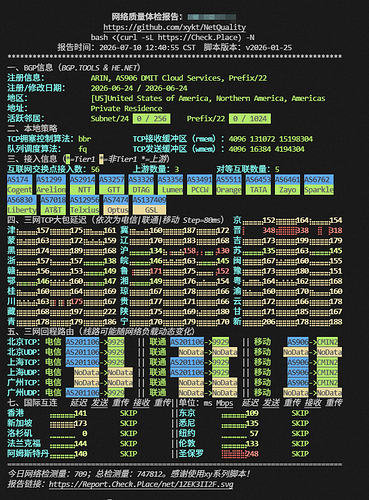Select the 悉尼 latency value 135
The width and height of the screenshot is (369, 500).
252,423
